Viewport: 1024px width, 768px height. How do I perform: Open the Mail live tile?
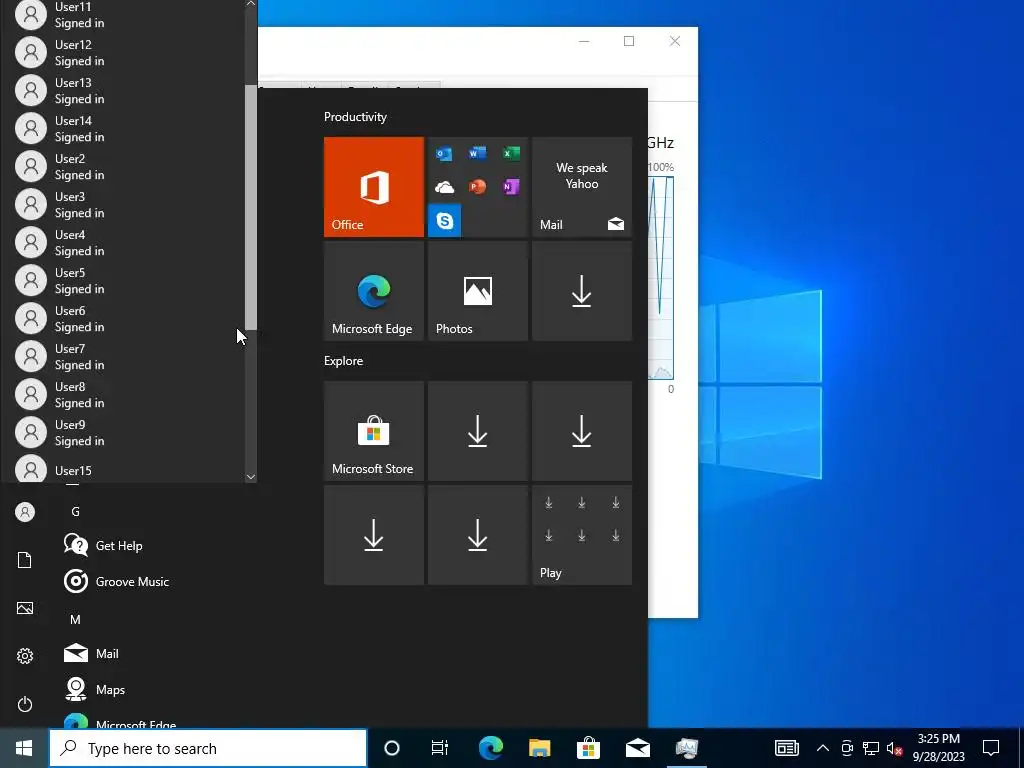[x=582, y=187]
